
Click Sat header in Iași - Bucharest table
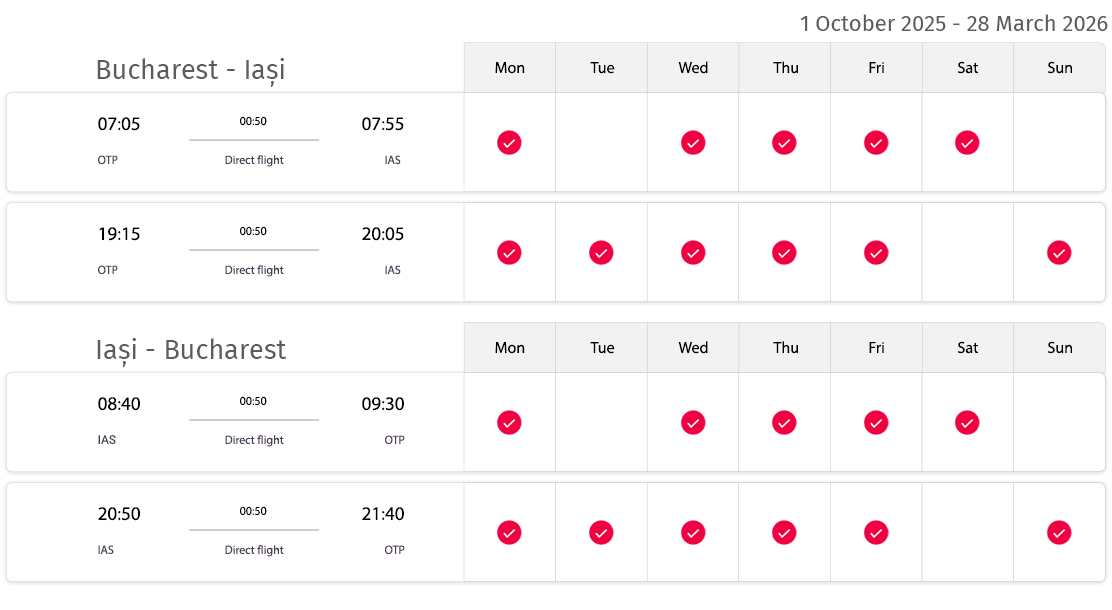(968, 348)
